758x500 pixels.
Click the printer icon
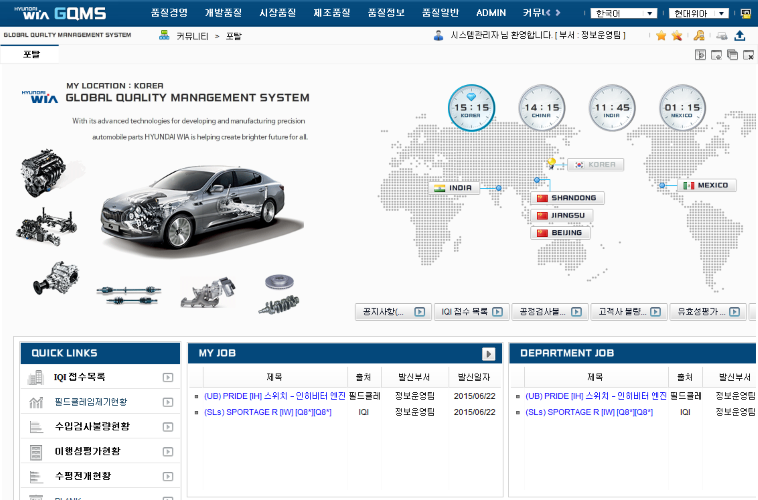722,35
